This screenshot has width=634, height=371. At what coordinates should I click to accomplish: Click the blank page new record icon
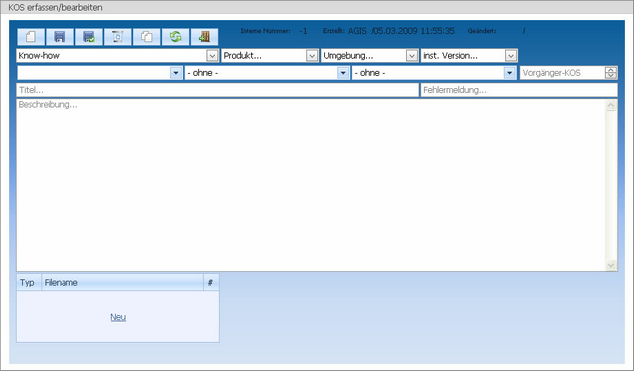(31, 37)
